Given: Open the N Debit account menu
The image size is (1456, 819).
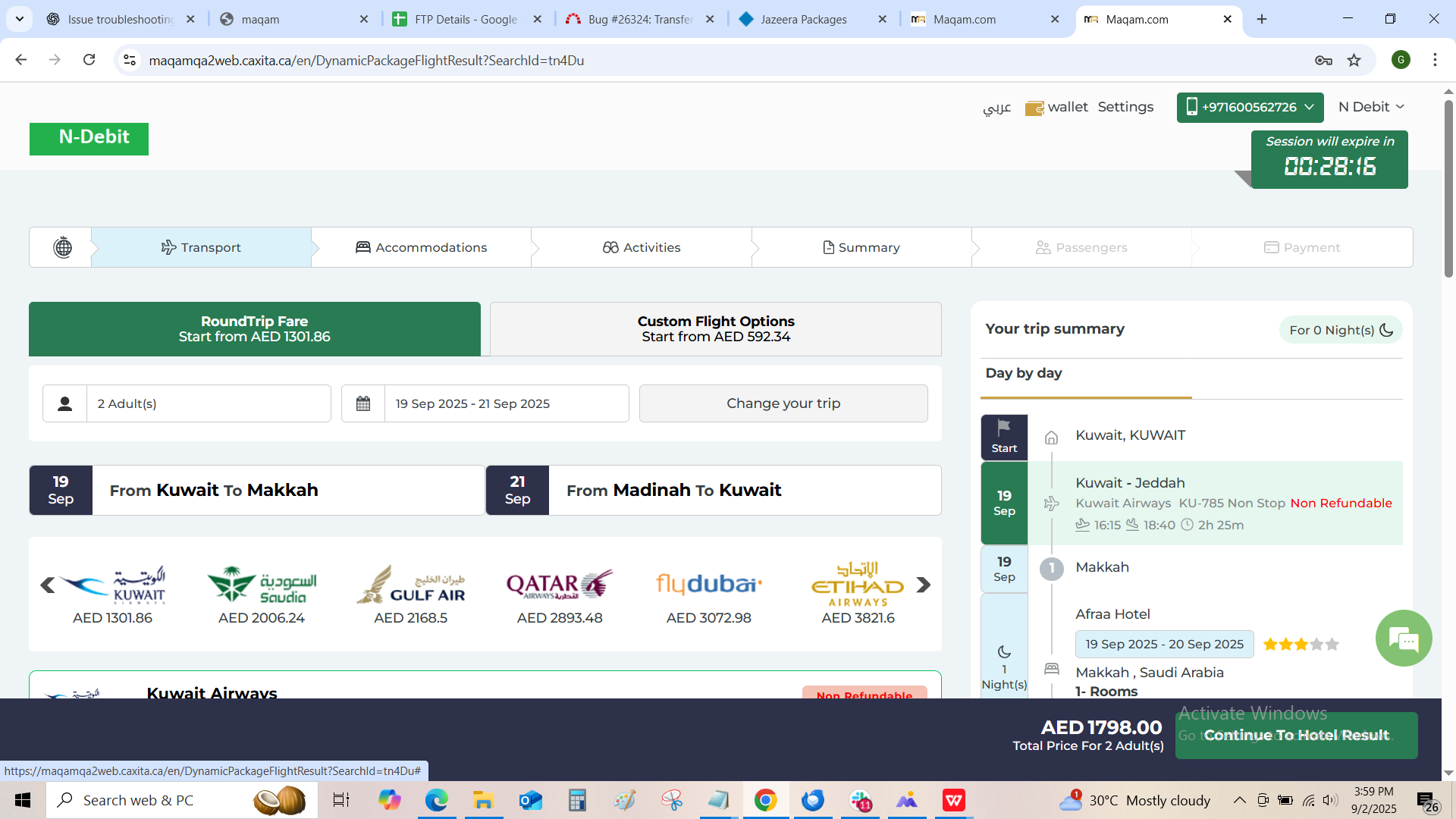Looking at the screenshot, I should point(1371,107).
